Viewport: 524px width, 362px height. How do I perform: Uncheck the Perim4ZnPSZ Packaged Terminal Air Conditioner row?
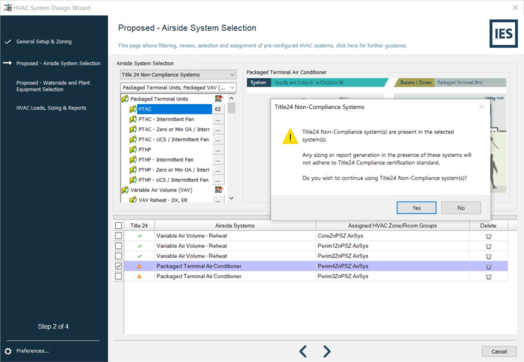point(118,266)
